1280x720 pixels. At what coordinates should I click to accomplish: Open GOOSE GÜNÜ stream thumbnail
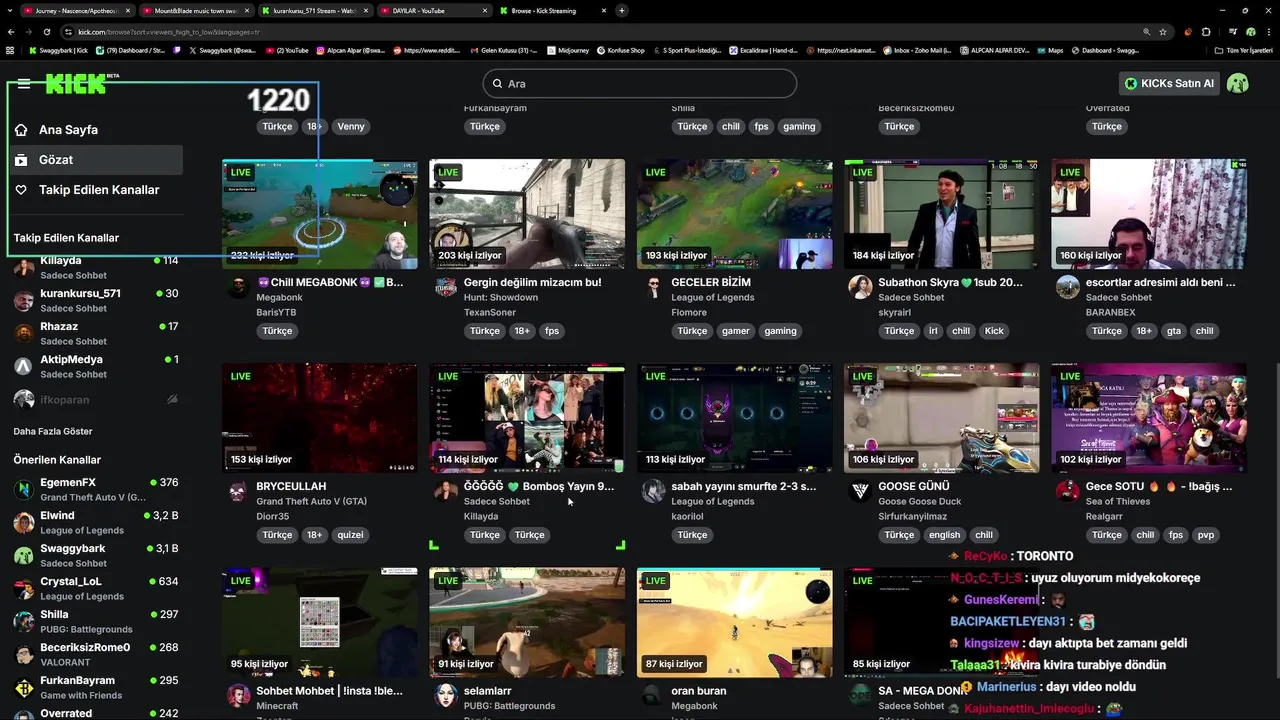942,418
